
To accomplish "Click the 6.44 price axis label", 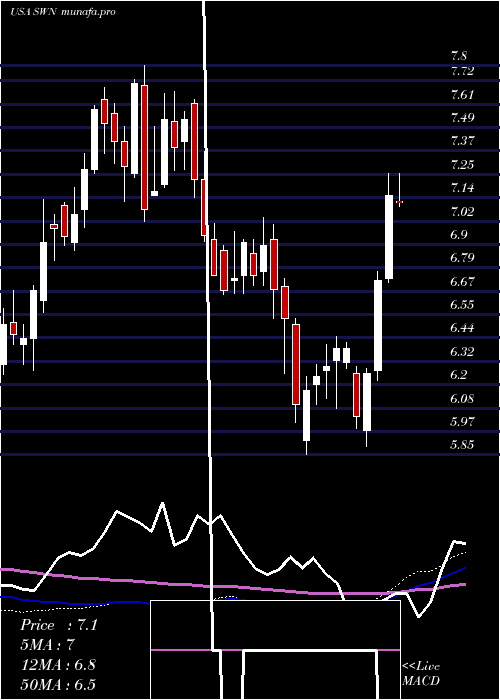I will point(462,328).
